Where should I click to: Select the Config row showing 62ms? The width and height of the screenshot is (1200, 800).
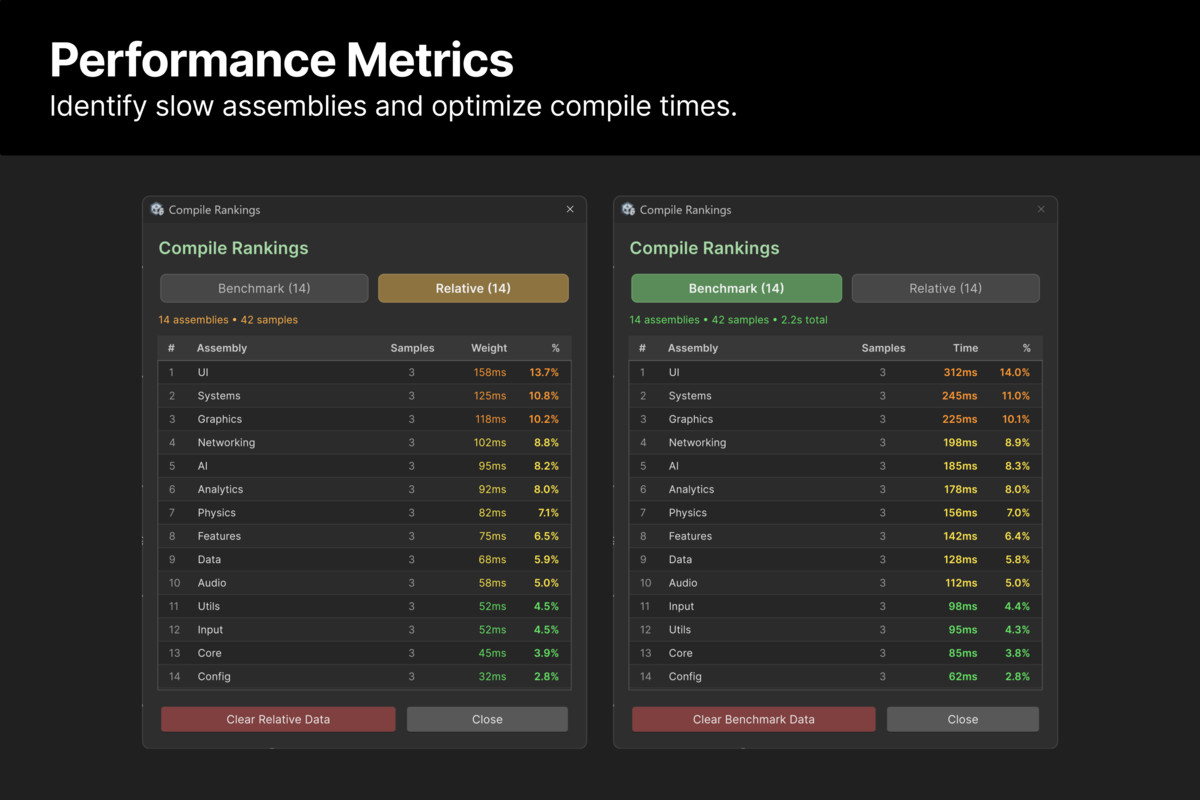pos(835,677)
